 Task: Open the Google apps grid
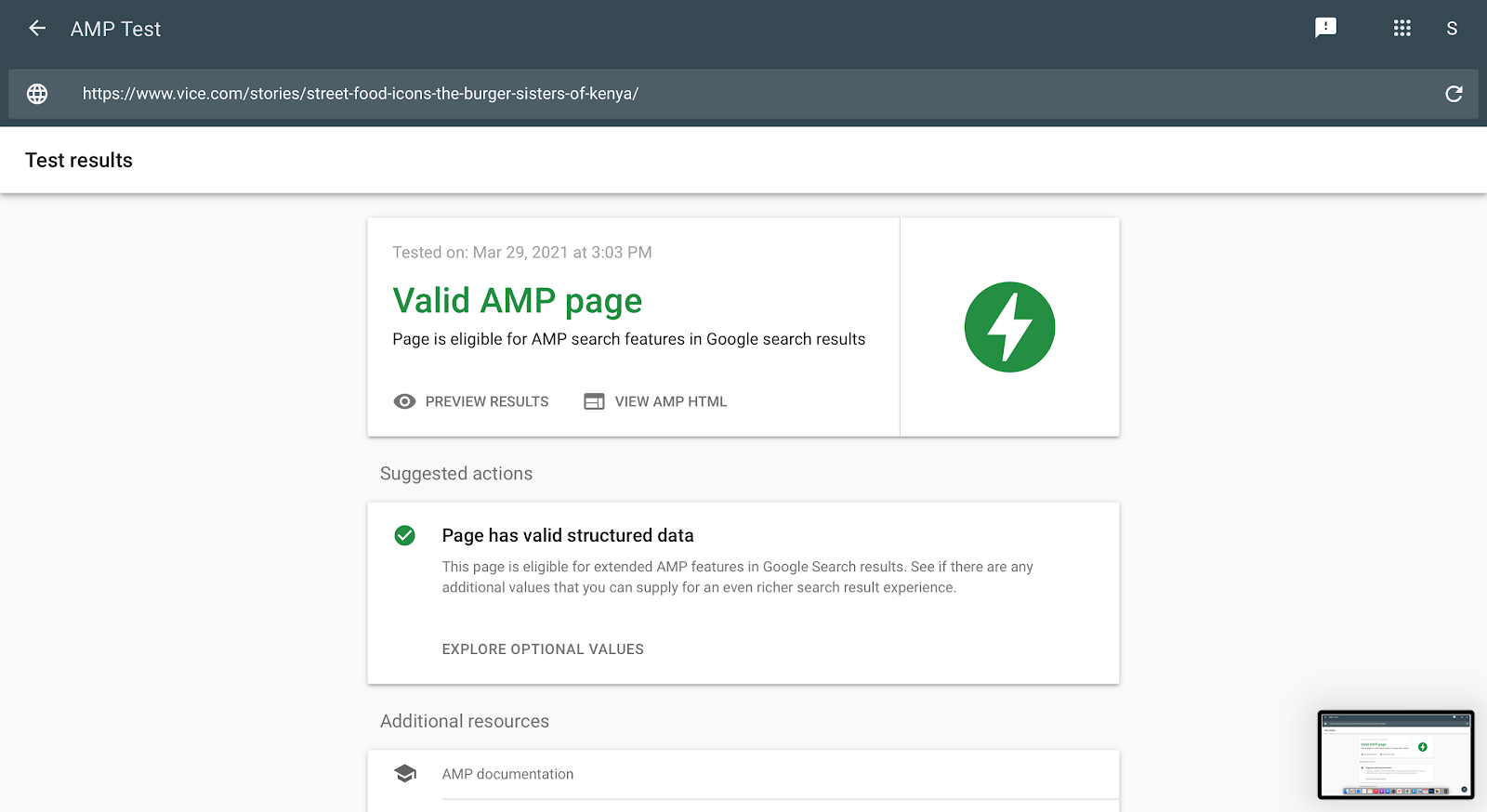[1401, 28]
